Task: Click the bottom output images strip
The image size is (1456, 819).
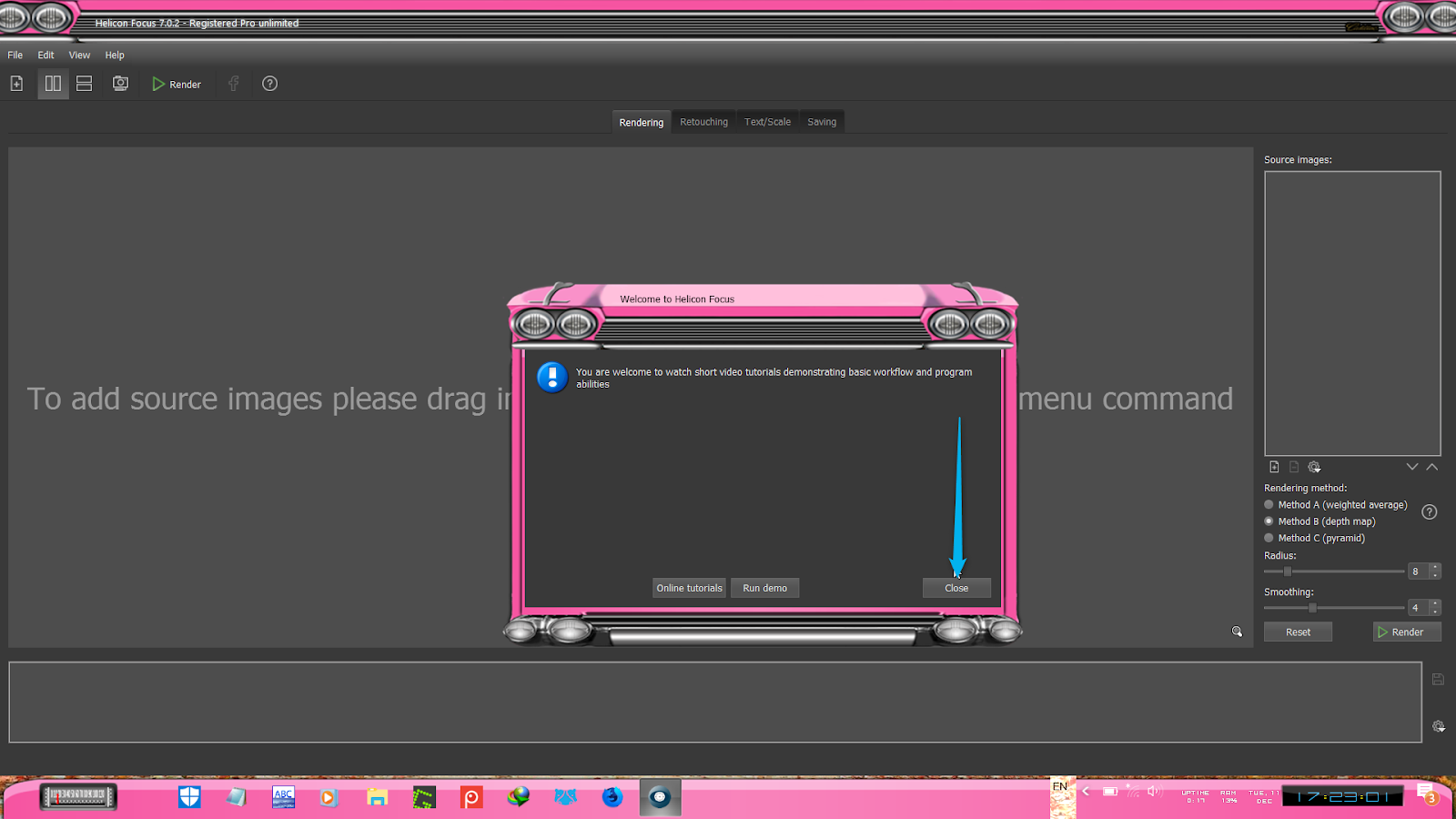Action: (x=715, y=703)
